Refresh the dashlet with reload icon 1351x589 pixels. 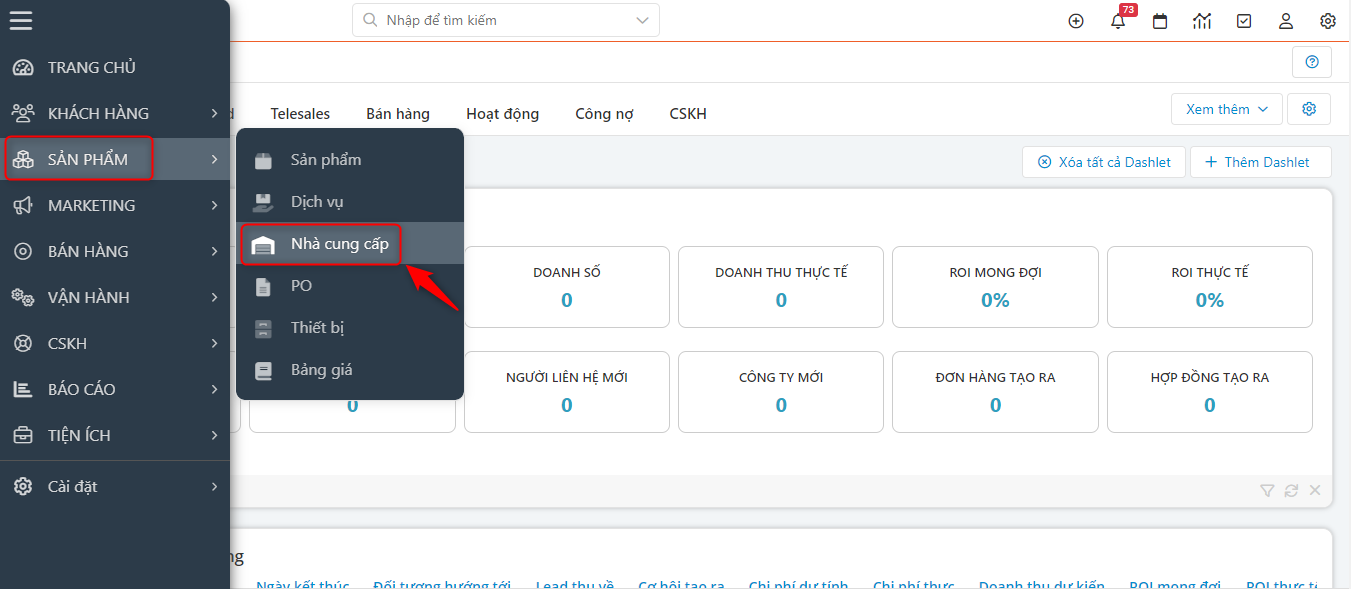point(1291,490)
